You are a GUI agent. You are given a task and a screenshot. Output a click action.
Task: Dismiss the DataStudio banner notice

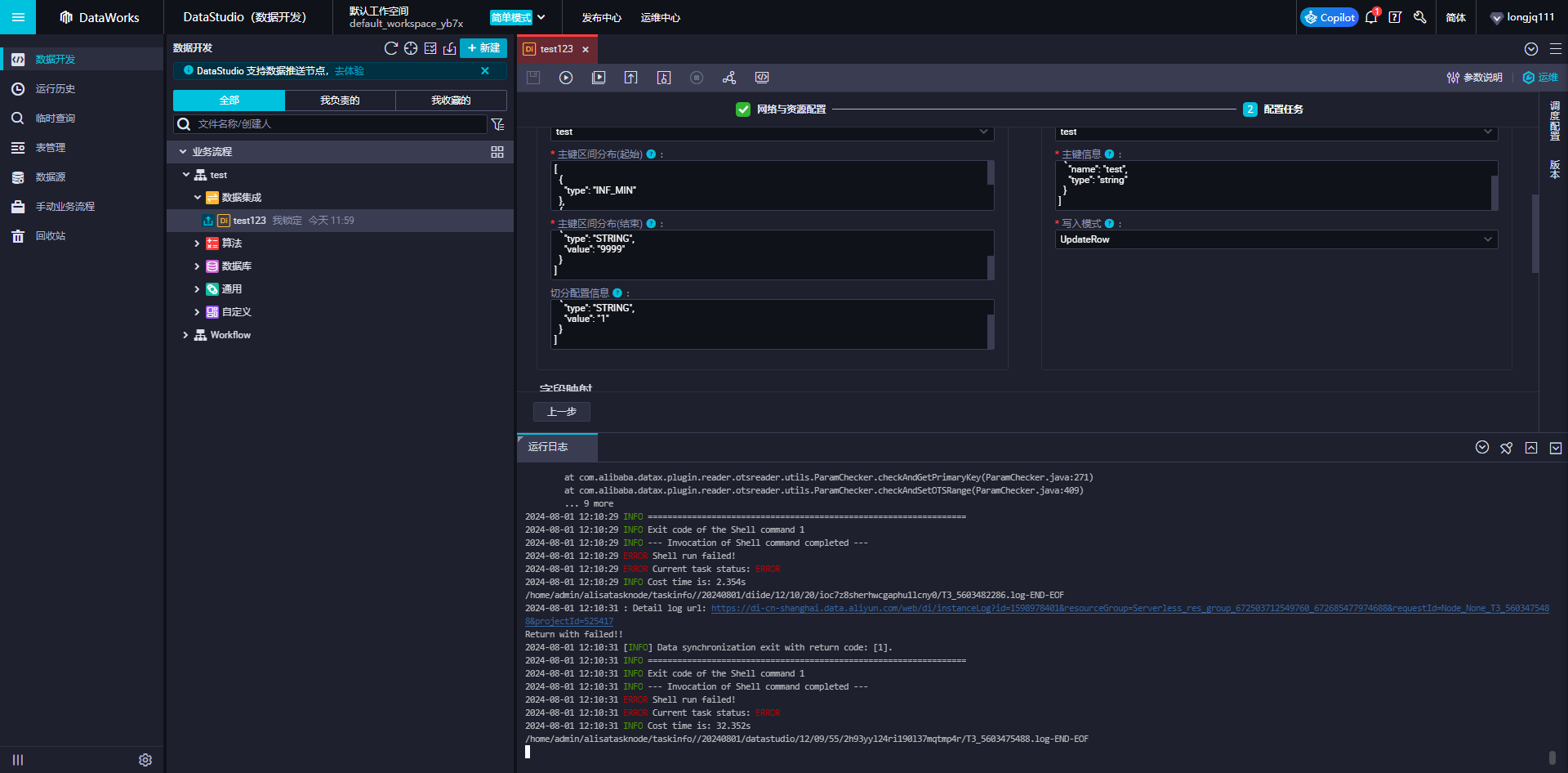pyautogui.click(x=485, y=71)
